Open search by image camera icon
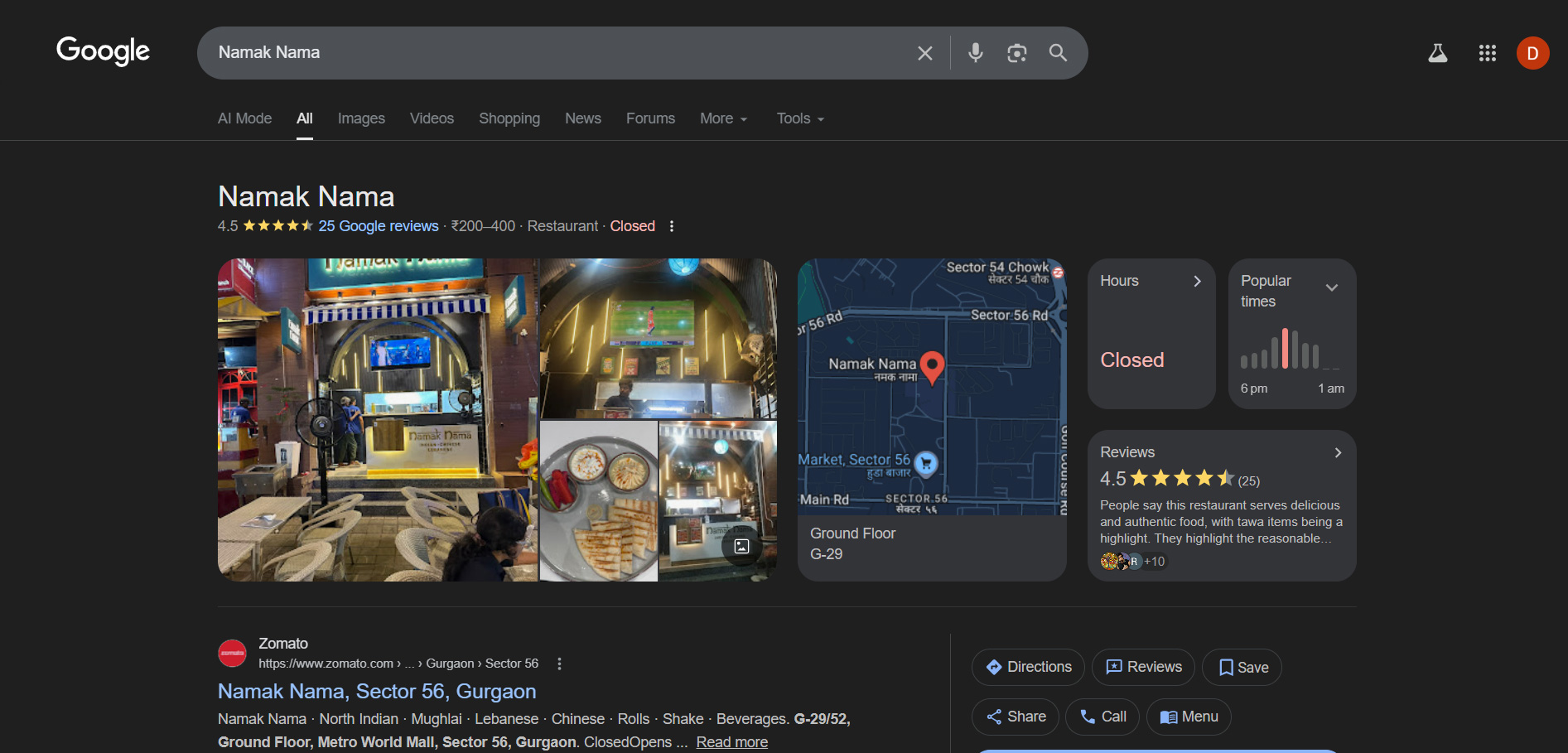Viewport: 1568px width, 753px height. click(1016, 53)
